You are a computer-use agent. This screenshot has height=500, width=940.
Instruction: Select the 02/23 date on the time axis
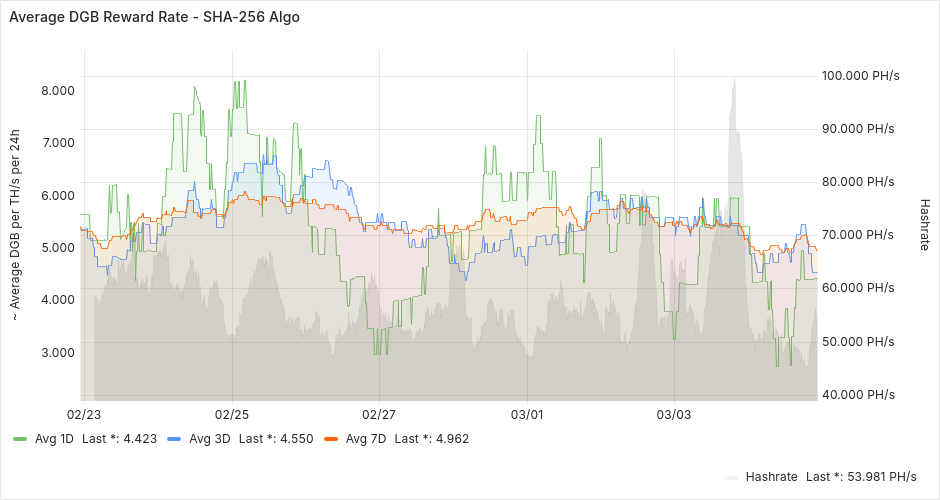tap(84, 414)
